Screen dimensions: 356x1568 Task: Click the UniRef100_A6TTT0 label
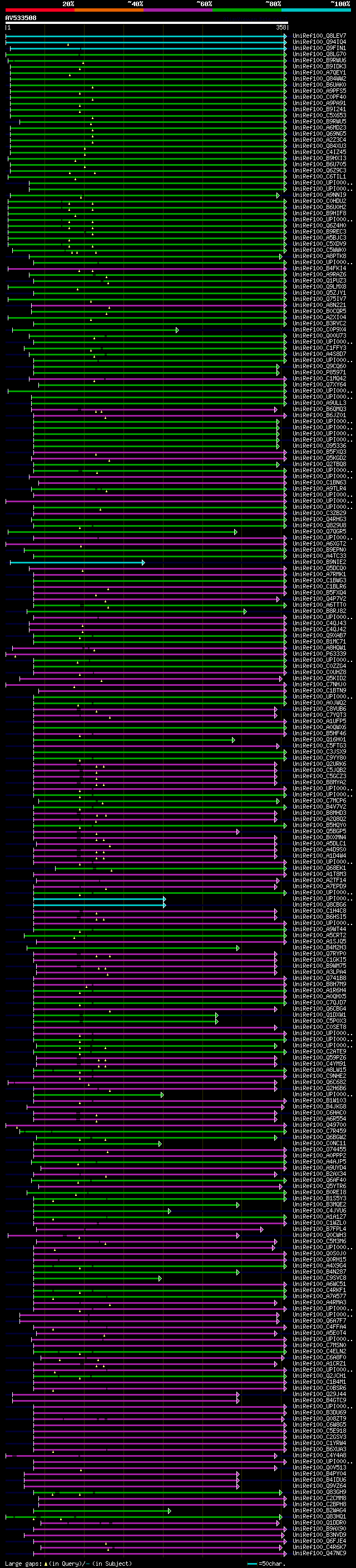(x=319, y=605)
